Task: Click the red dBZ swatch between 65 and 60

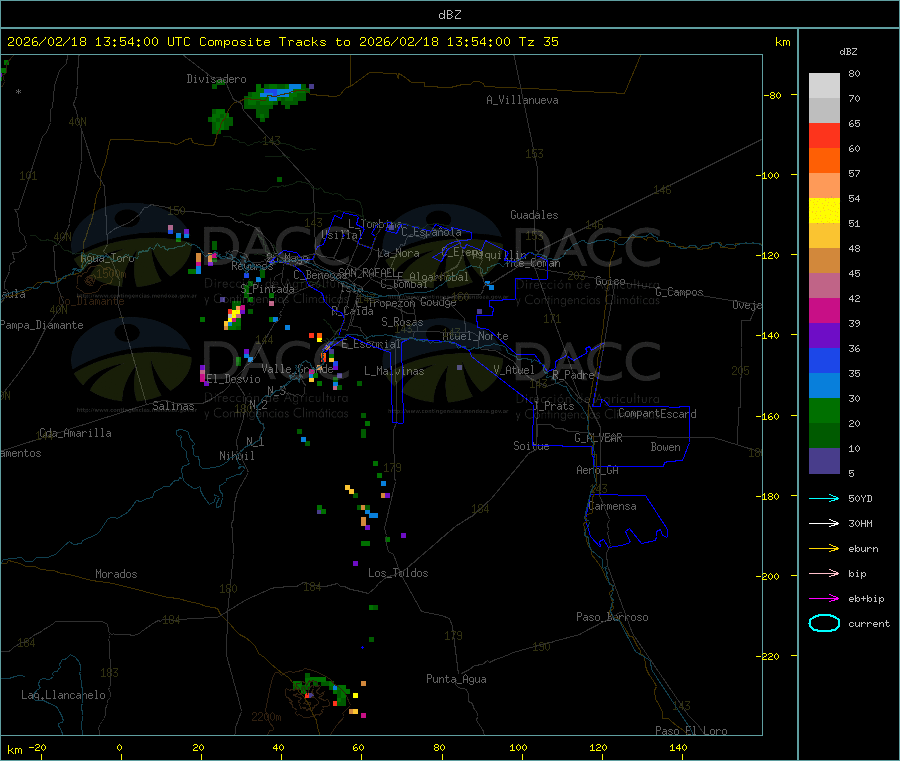Action: 824,135
